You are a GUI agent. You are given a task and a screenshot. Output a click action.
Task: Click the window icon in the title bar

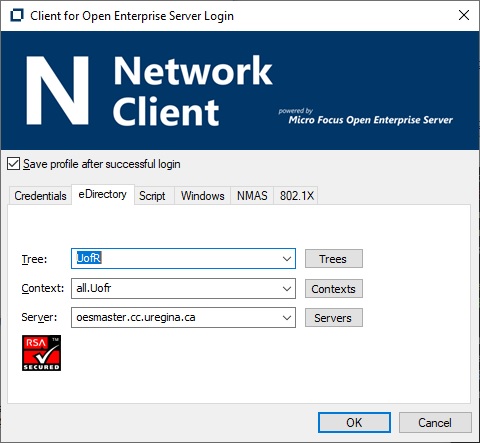pos(17,15)
